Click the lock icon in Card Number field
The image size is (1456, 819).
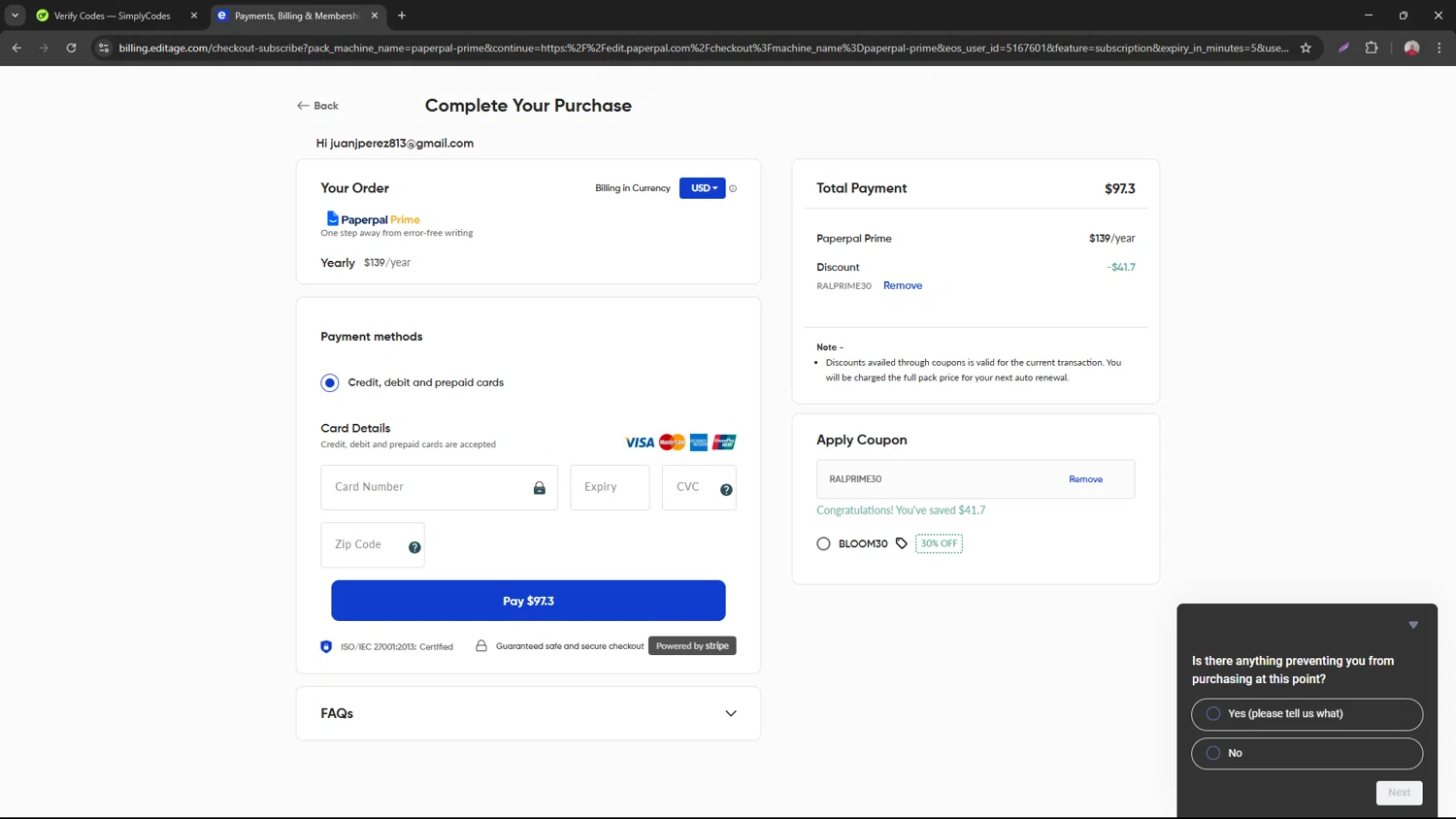pyautogui.click(x=540, y=488)
